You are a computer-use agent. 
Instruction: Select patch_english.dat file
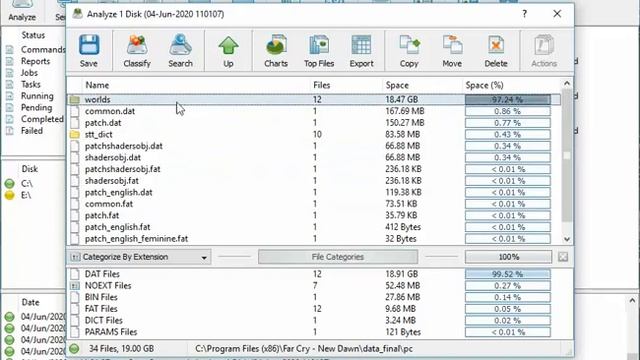tap(313, 192)
